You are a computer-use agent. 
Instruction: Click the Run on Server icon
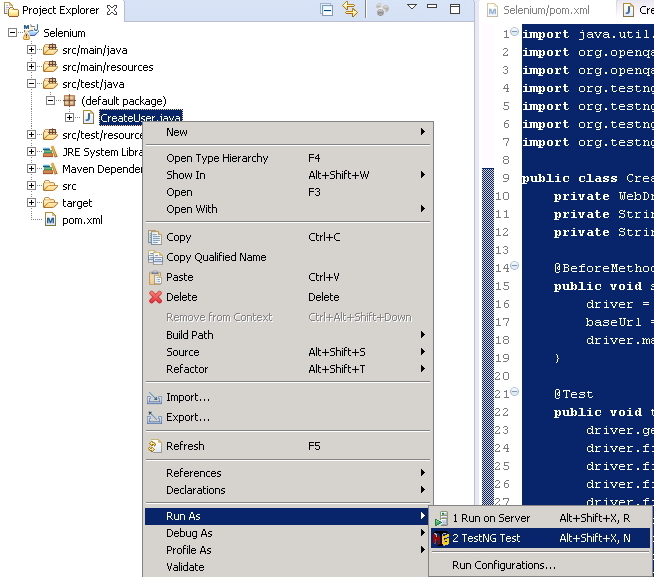[440, 518]
